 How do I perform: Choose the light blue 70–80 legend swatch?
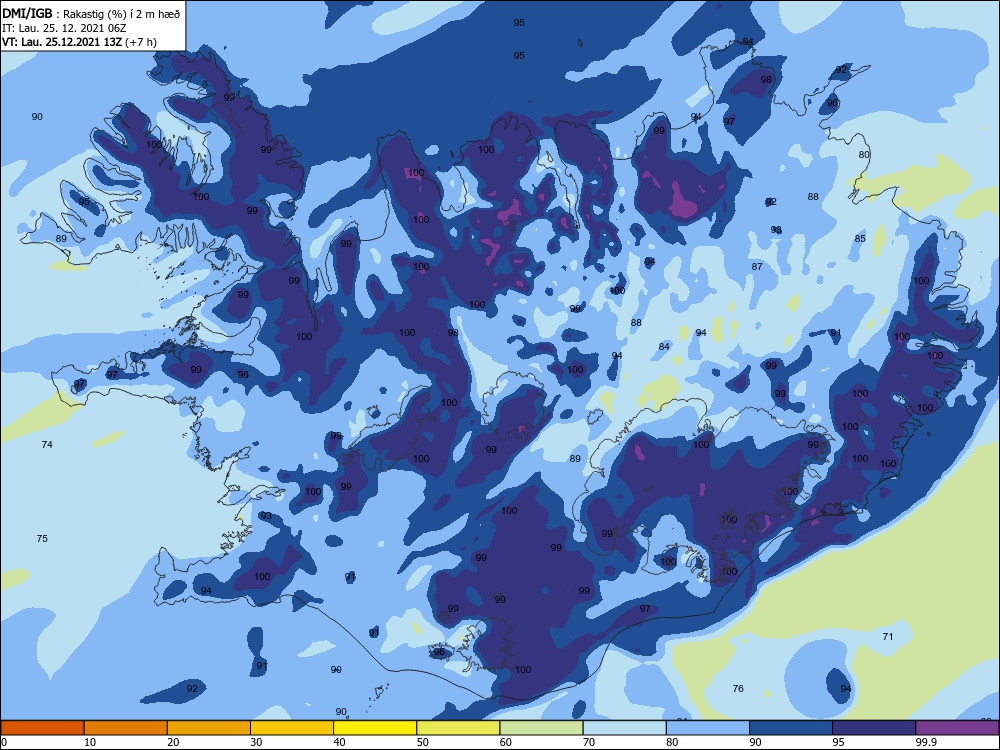tap(625, 728)
